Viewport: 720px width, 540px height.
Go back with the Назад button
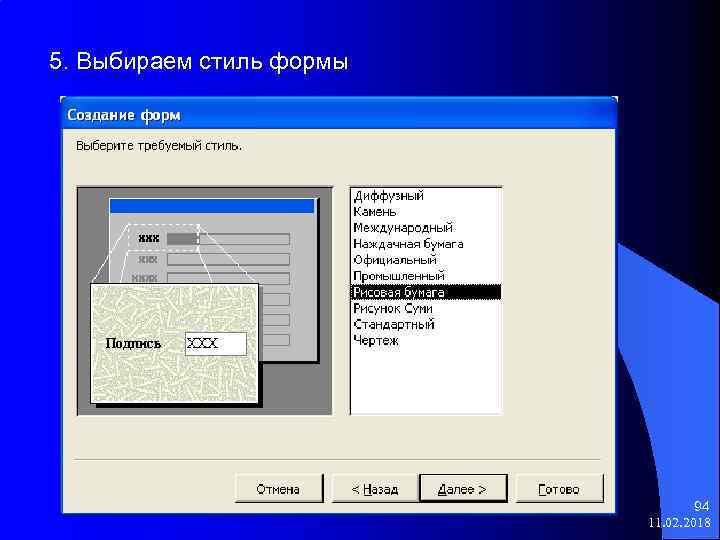pyautogui.click(x=375, y=489)
